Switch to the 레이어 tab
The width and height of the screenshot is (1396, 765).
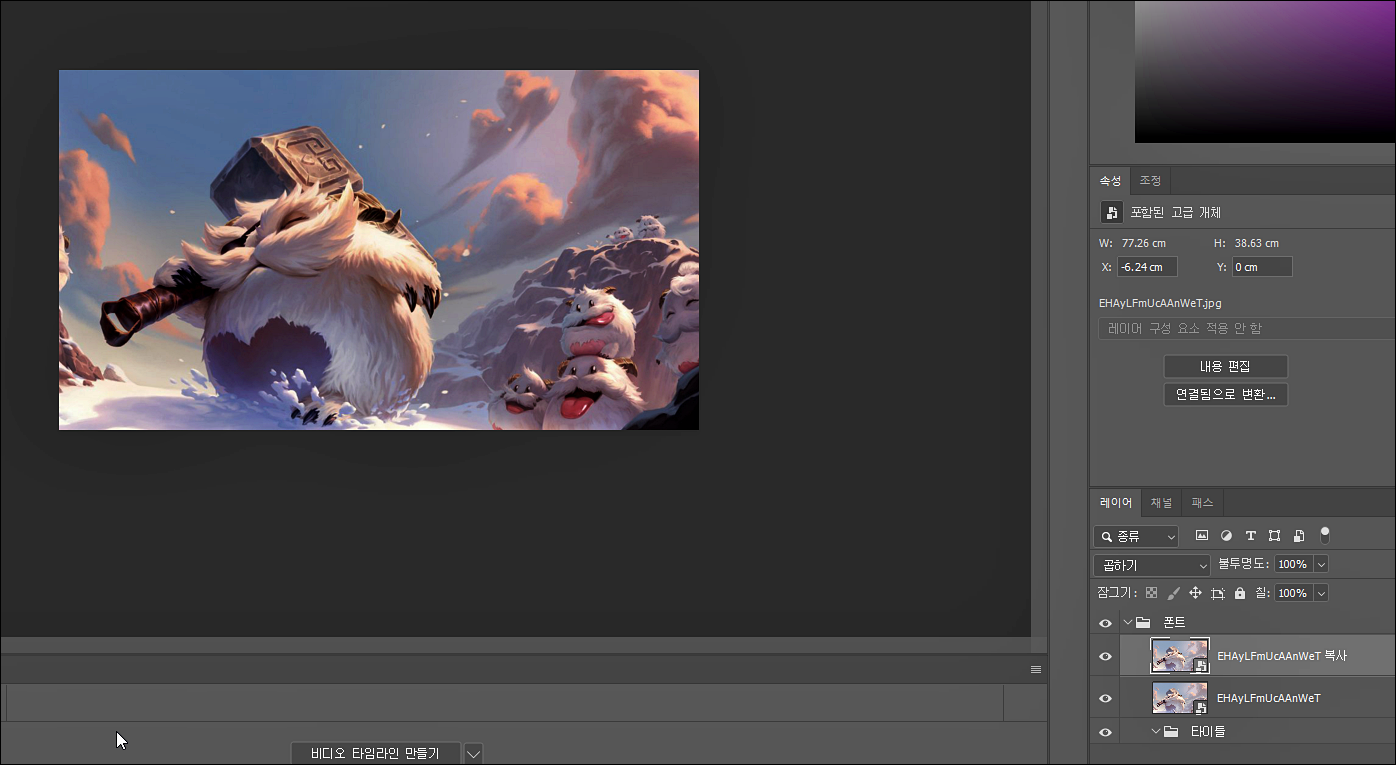(x=1116, y=503)
